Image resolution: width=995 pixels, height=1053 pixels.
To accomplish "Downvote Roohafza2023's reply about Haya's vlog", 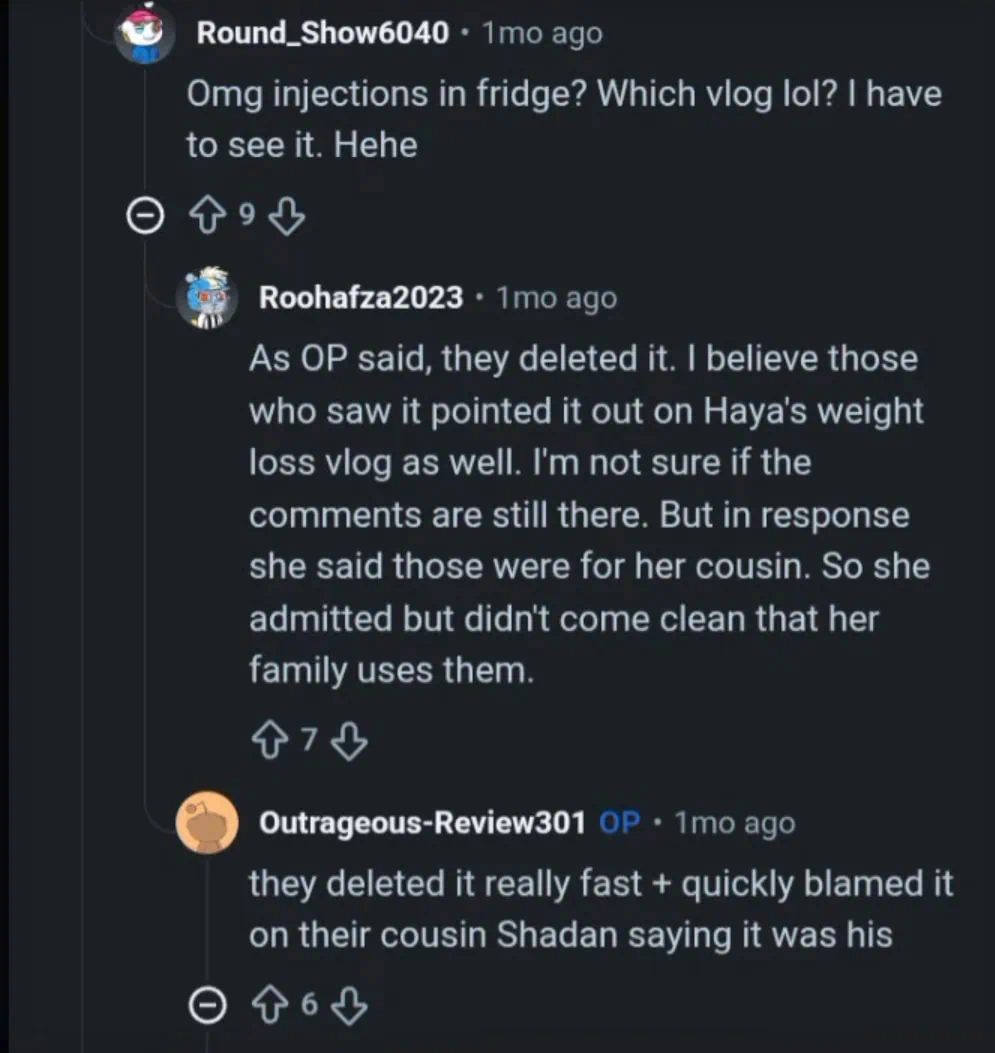I will (x=349, y=741).
